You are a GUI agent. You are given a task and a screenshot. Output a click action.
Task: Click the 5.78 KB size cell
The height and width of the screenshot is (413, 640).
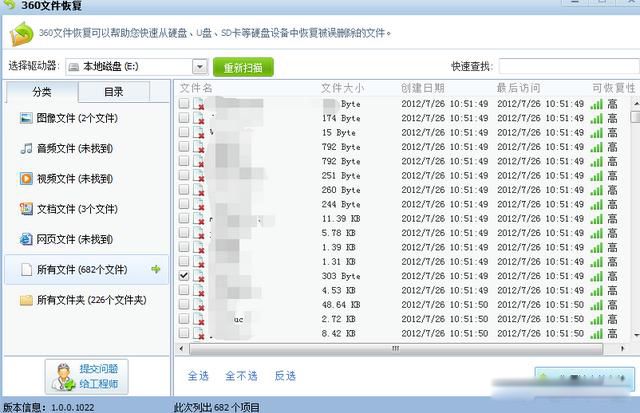tap(338, 233)
